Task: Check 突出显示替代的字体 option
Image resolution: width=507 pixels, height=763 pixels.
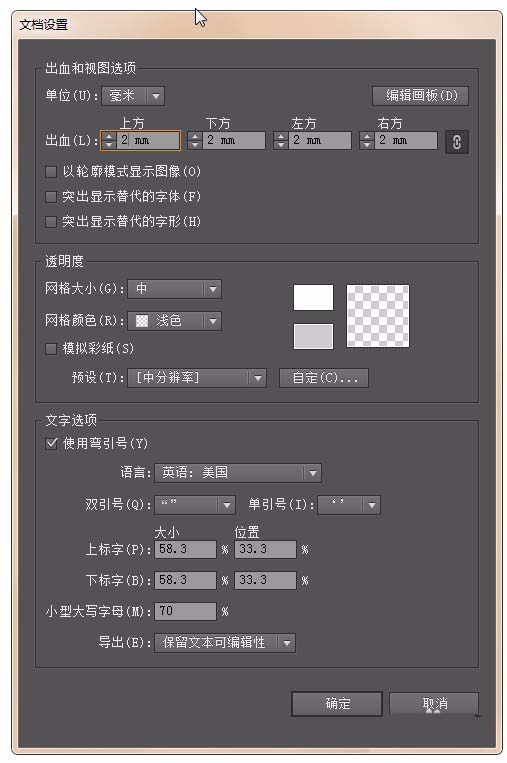Action: pos(51,197)
